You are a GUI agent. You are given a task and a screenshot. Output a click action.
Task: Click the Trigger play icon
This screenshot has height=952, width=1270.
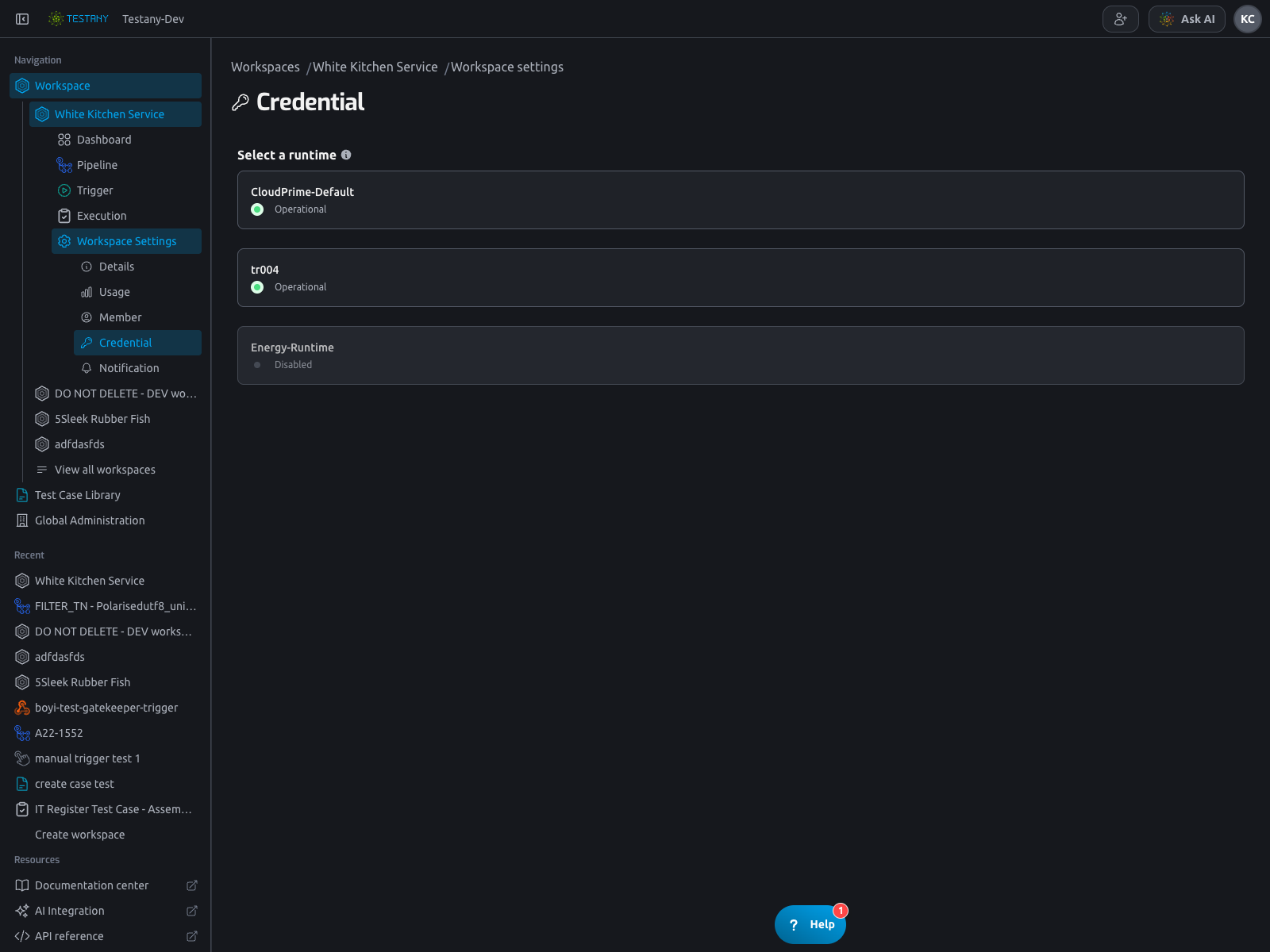[x=64, y=190]
